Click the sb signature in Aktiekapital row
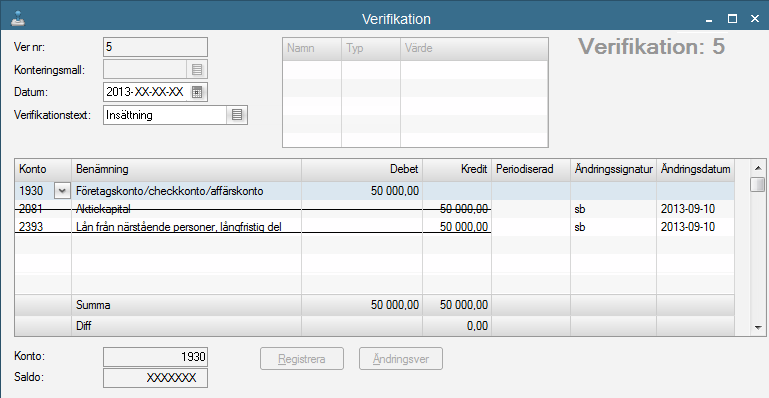Screen dimensions: 769x398 pos(614,209)
